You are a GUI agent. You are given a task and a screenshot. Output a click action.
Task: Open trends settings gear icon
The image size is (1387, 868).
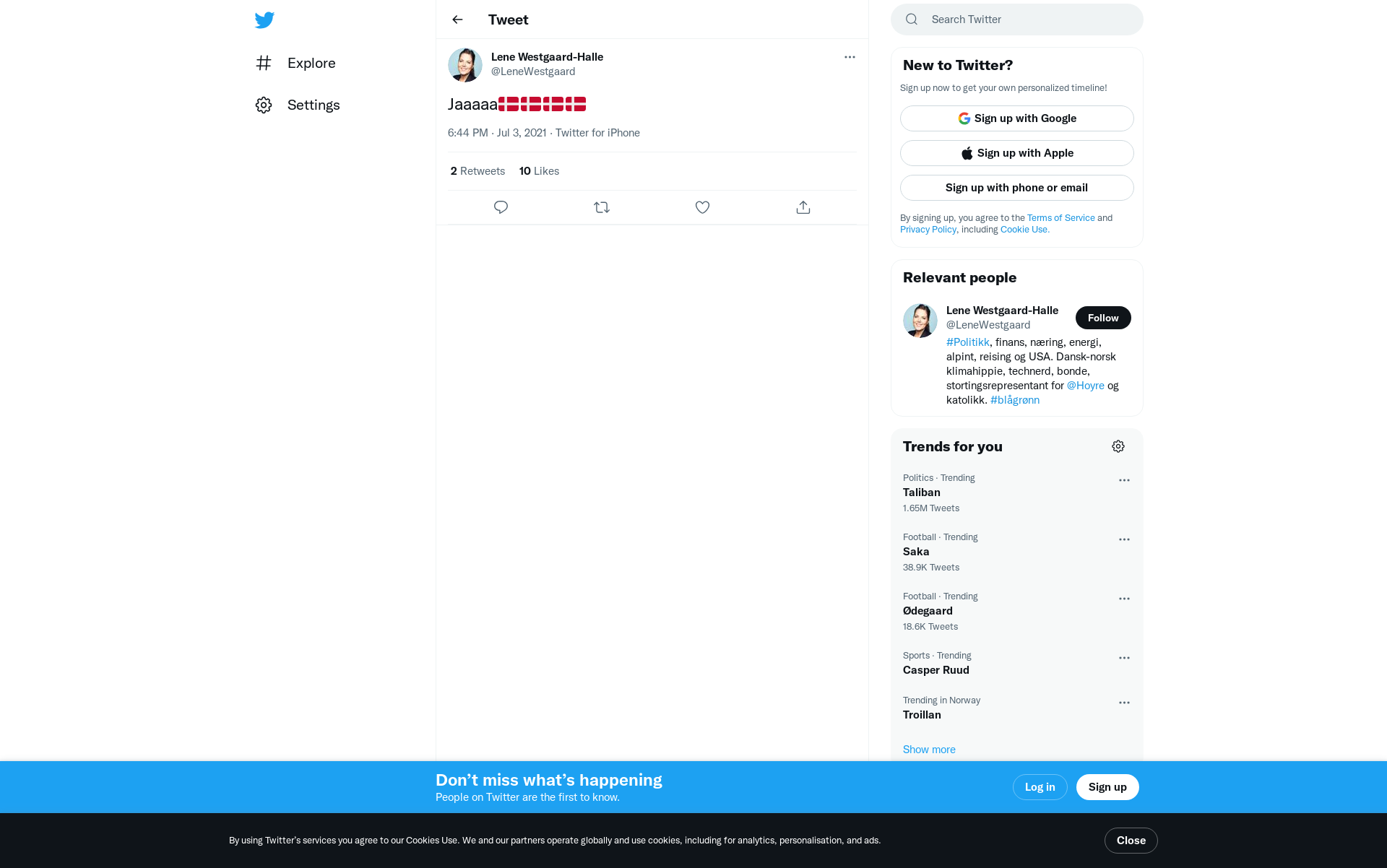click(1118, 446)
